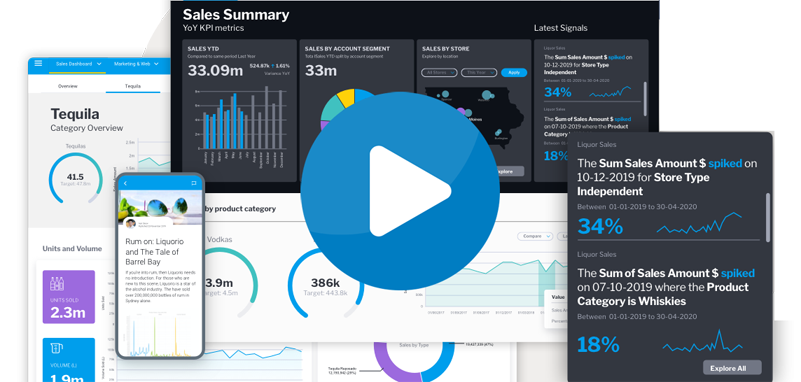Open the This Year dropdown
This screenshot has height=382, width=801.
[x=479, y=73]
